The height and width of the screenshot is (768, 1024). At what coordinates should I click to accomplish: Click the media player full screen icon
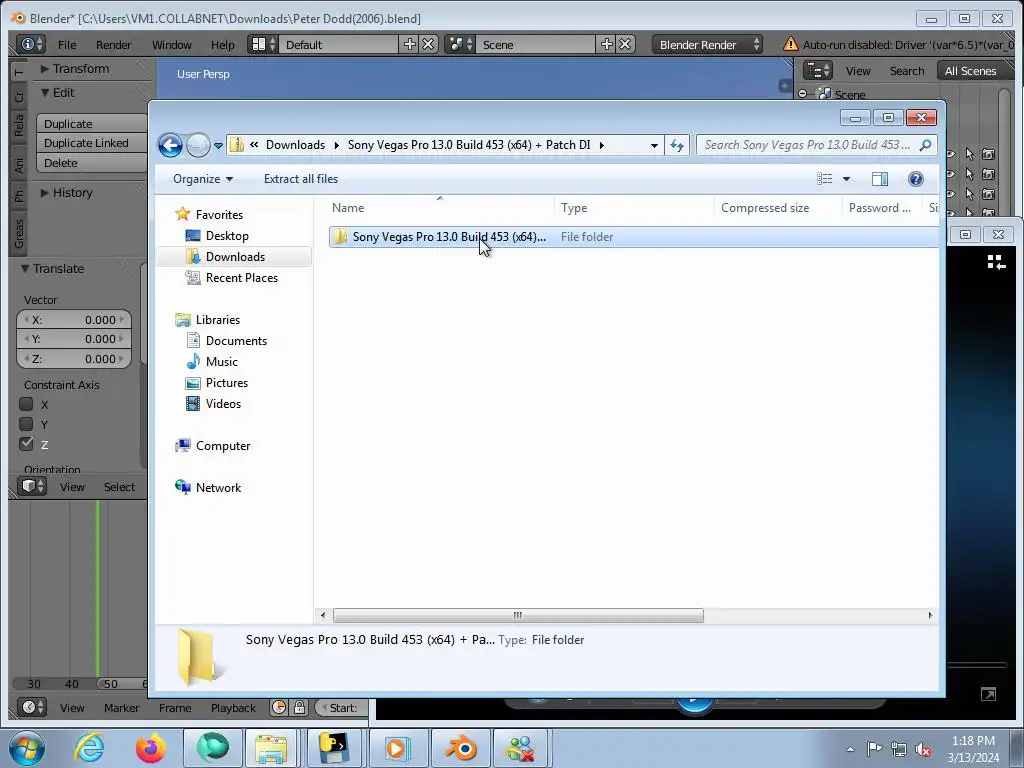[x=989, y=694]
